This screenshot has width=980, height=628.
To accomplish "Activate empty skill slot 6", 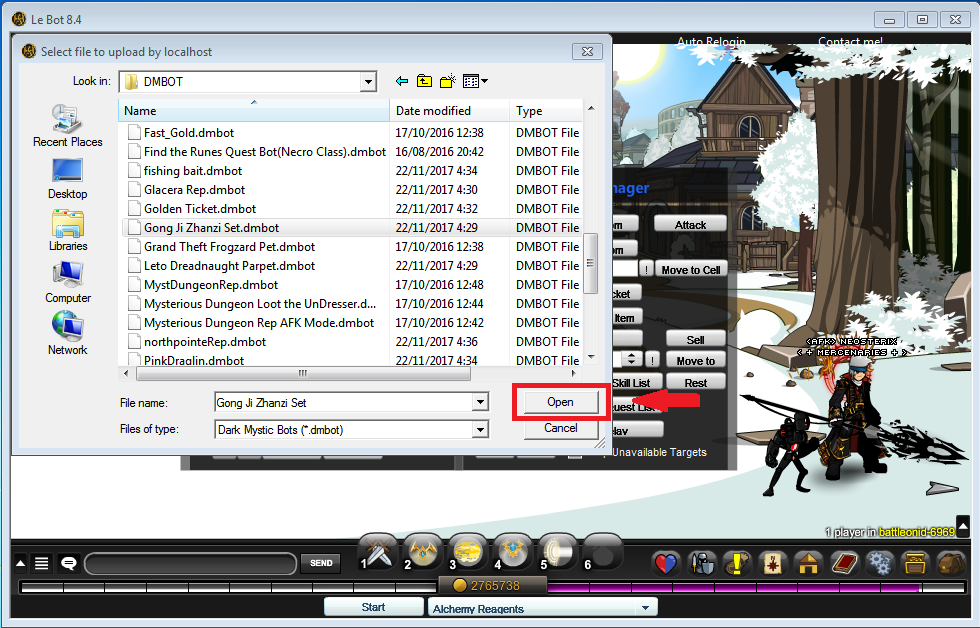I will pyautogui.click(x=603, y=552).
